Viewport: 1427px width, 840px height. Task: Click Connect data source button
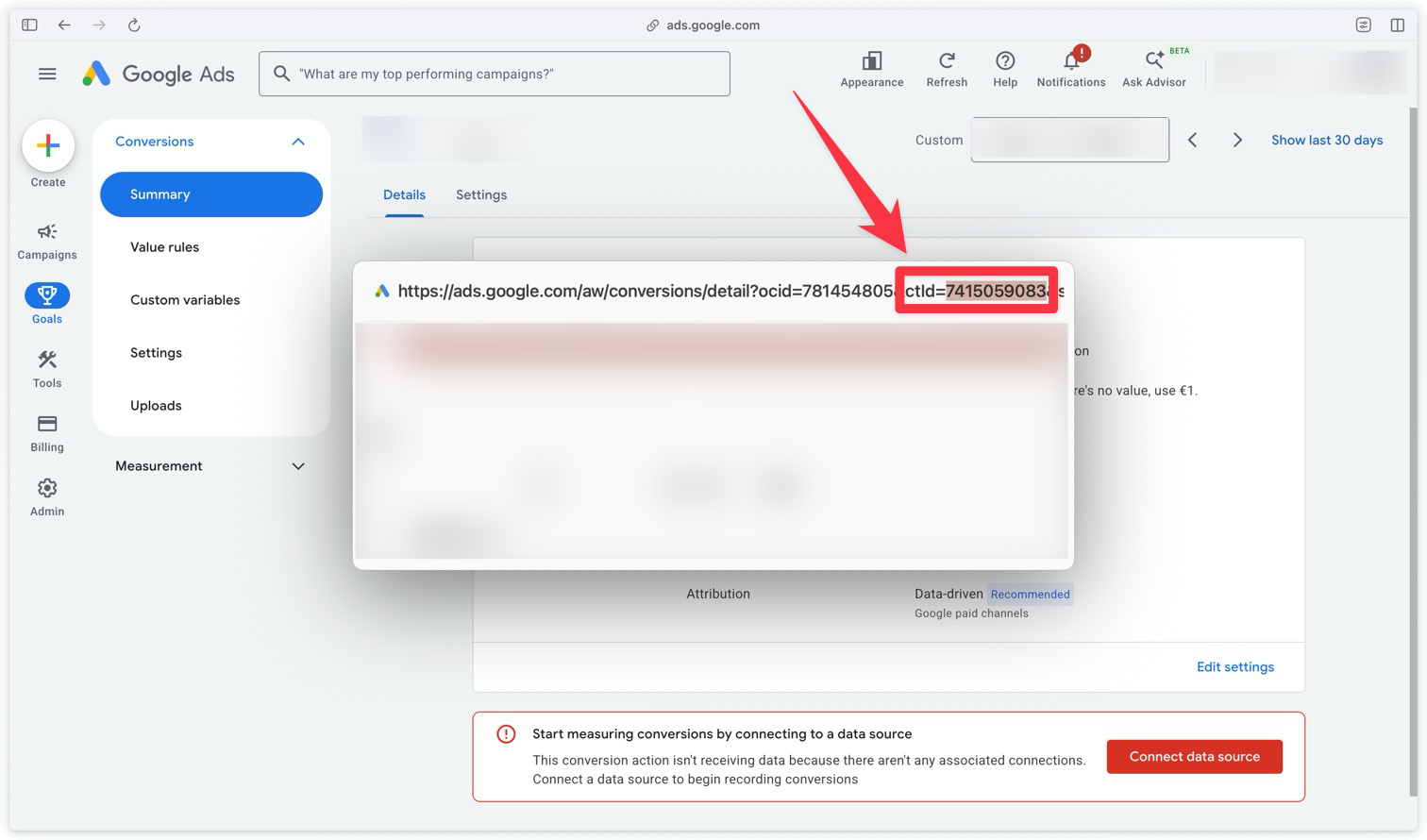[x=1195, y=757]
